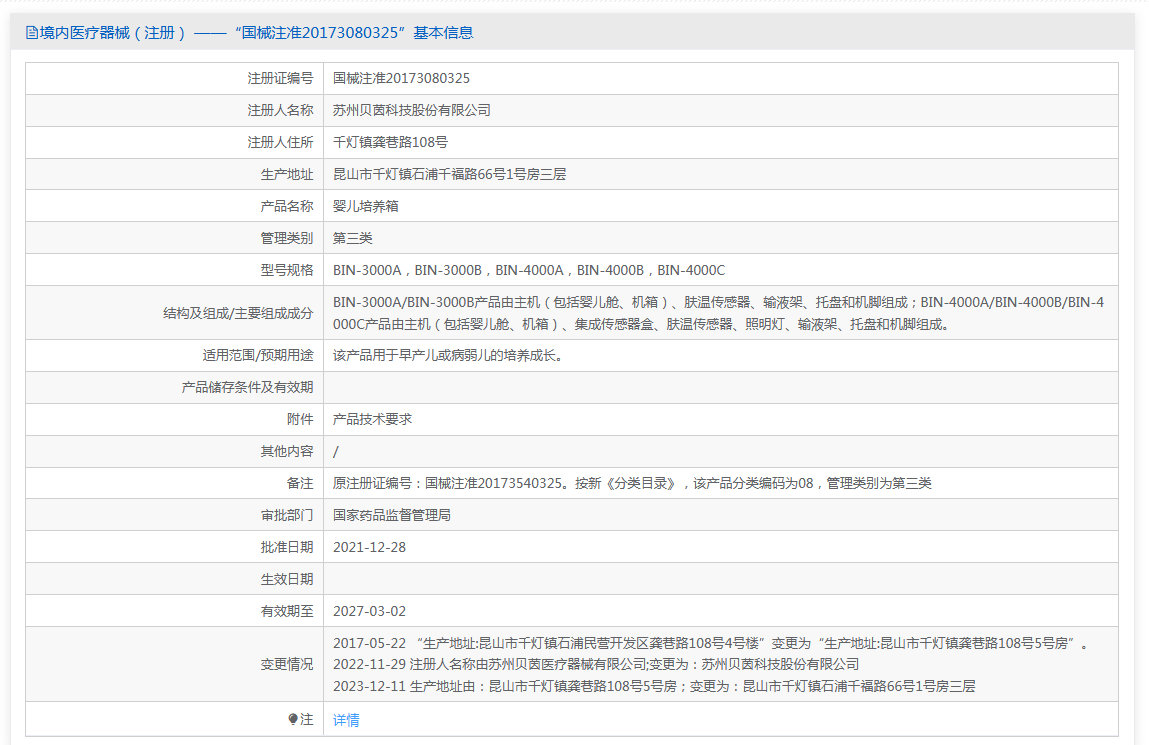The width and height of the screenshot is (1149, 745).
Task: Click the lightbulb icon beside 注
Action: tap(293, 719)
